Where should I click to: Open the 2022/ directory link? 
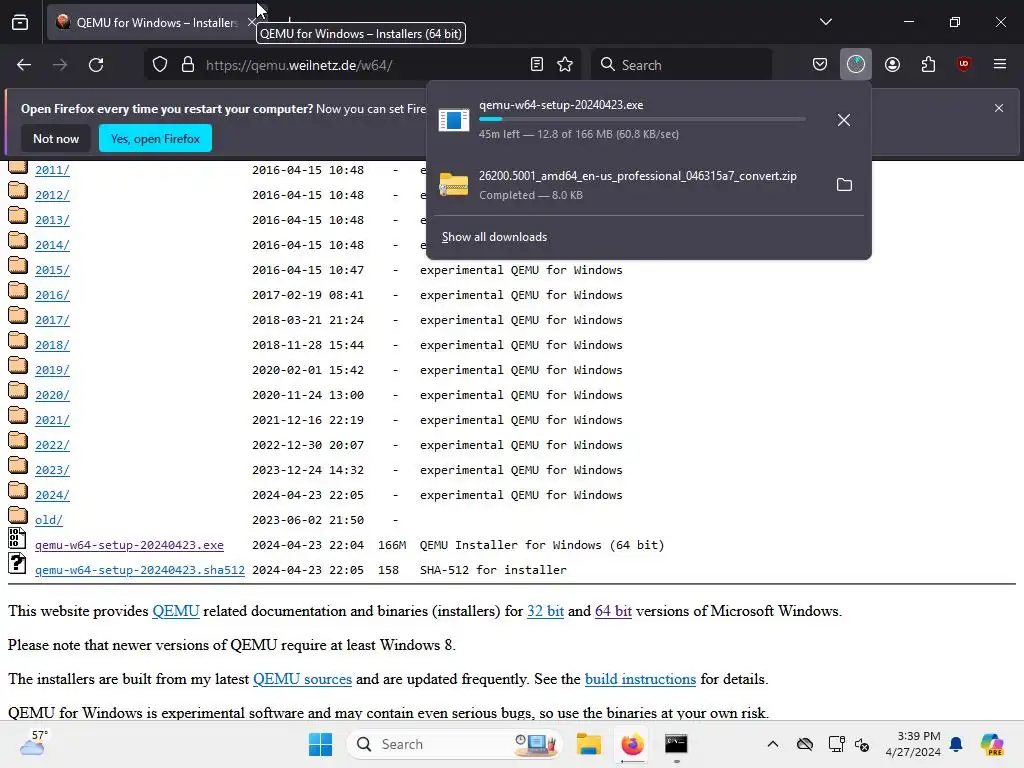[52, 445]
